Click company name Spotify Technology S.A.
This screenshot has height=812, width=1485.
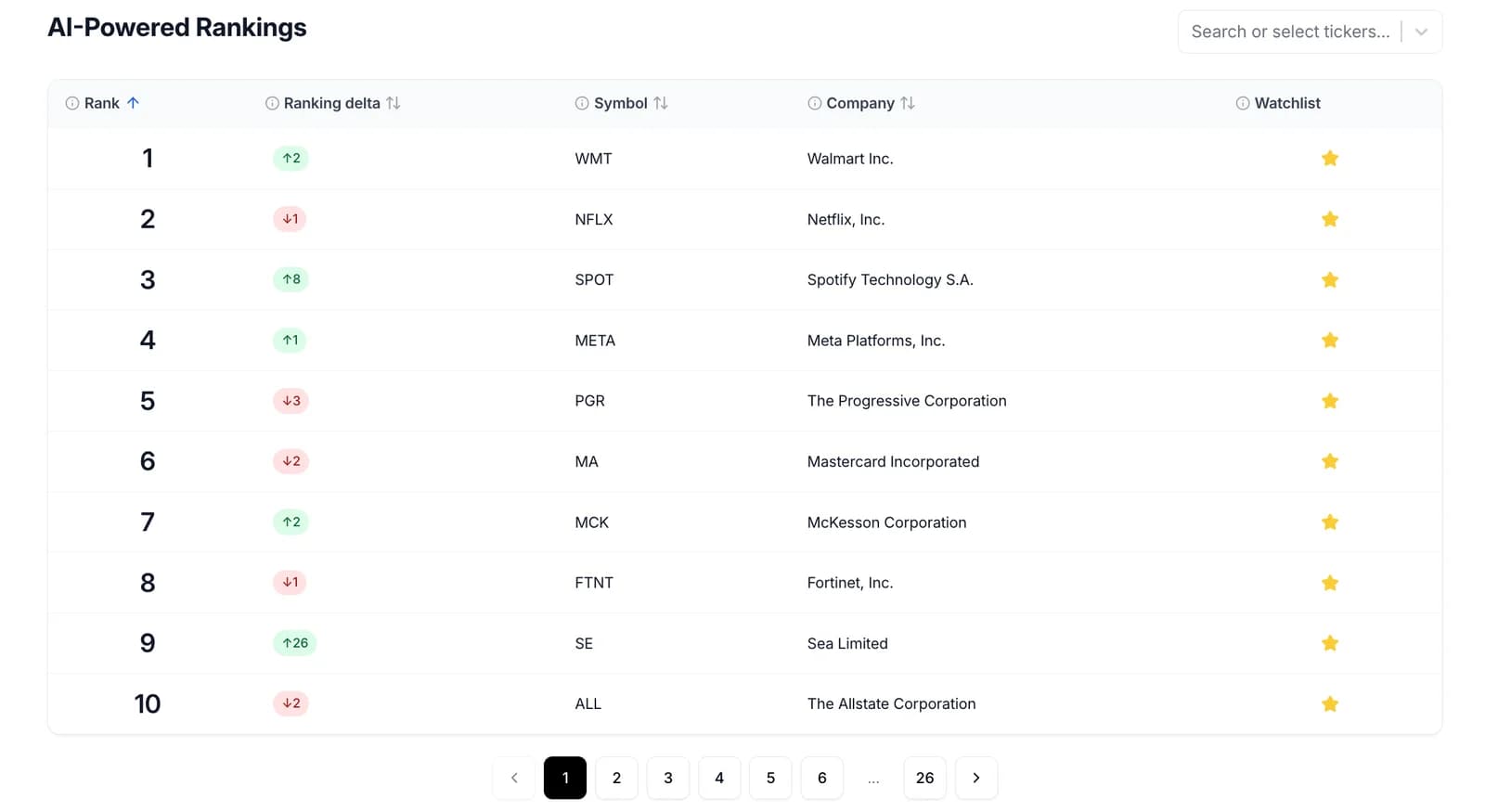click(x=890, y=279)
